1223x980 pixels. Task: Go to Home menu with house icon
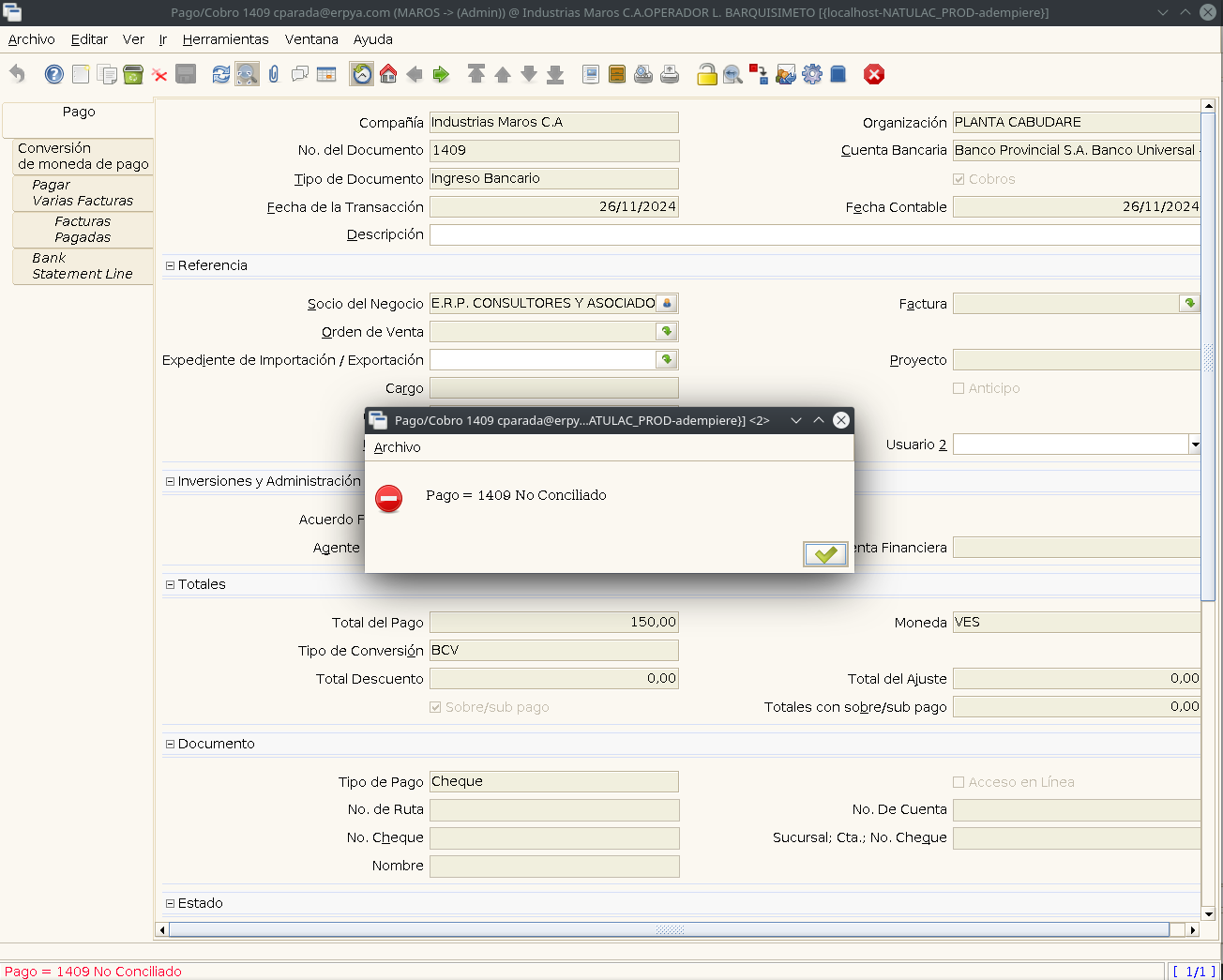click(x=388, y=74)
